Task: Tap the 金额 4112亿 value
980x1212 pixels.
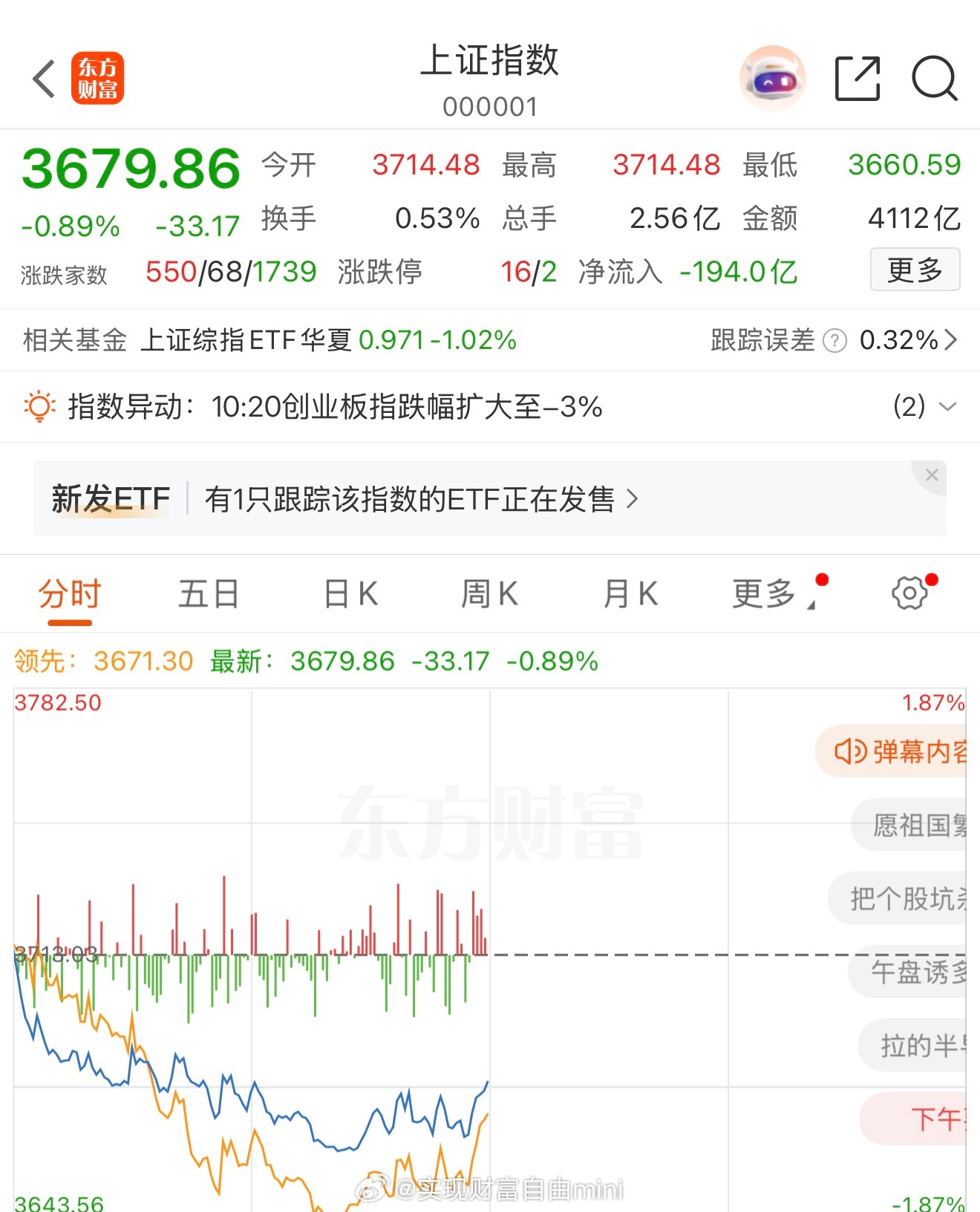Action: pyautogui.click(x=915, y=218)
